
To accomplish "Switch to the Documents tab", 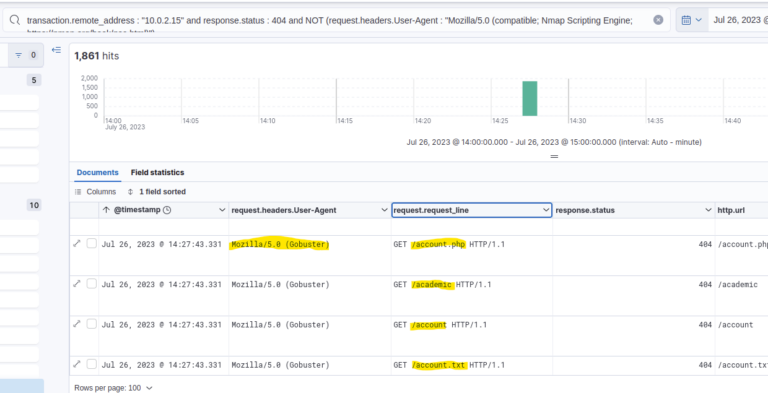I will click(x=97, y=172).
